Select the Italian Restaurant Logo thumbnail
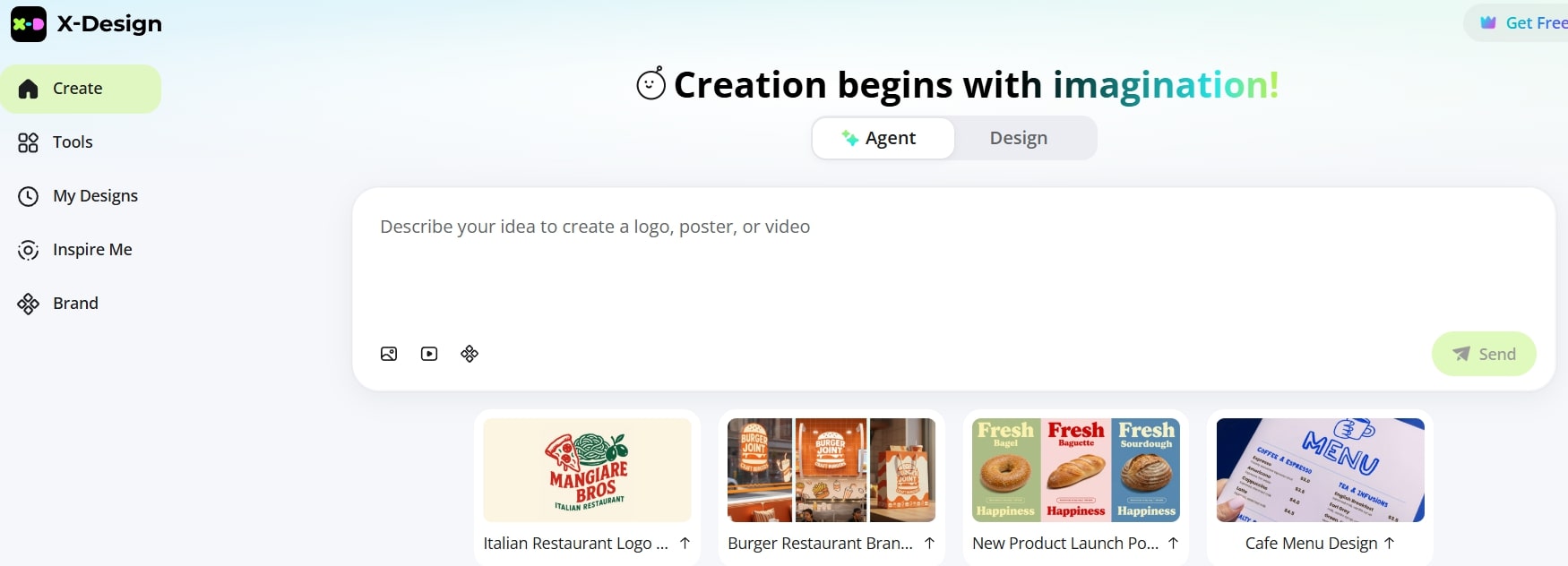This screenshot has height=566, width=1568. (x=587, y=470)
